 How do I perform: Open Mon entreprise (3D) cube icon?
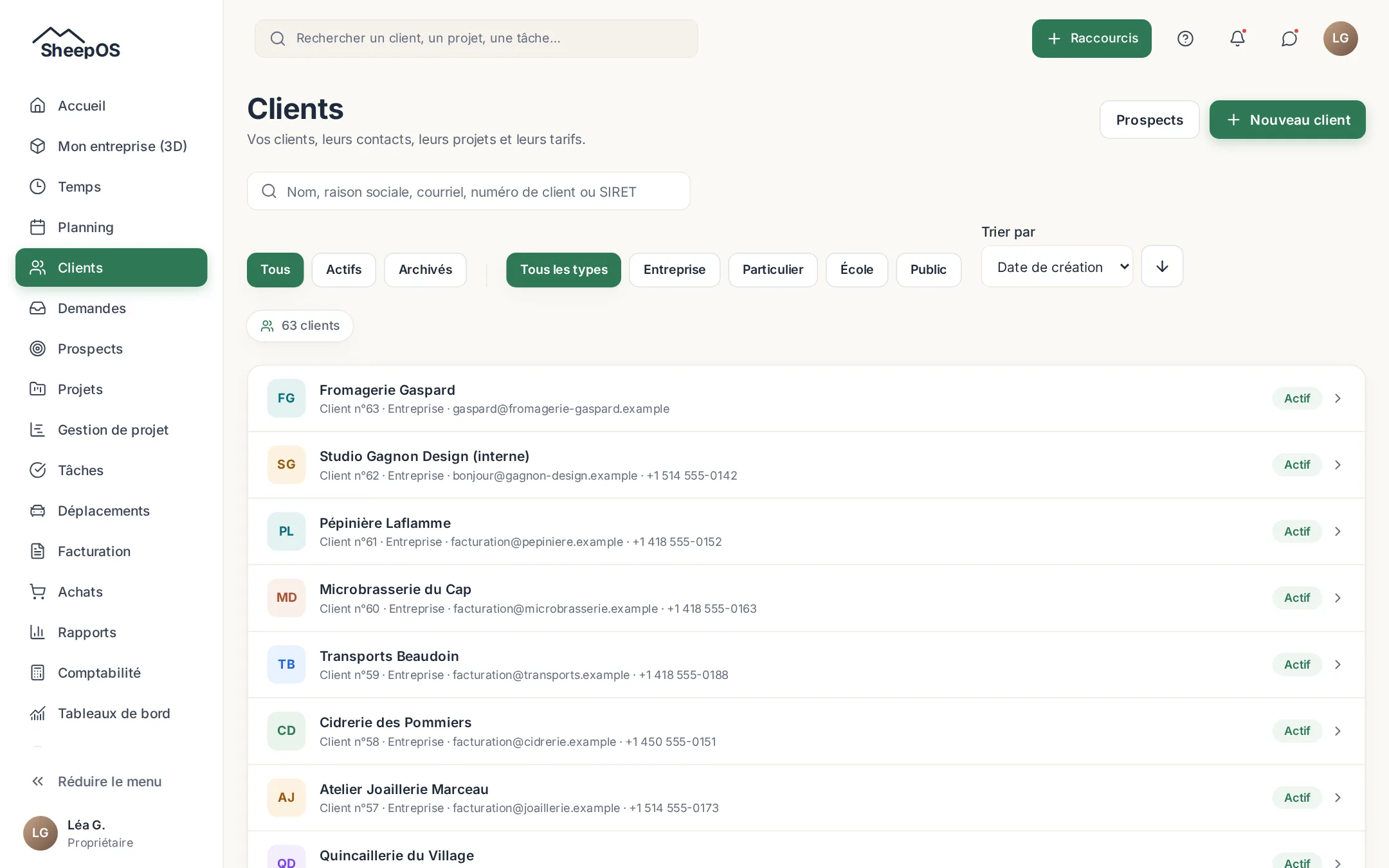tap(38, 146)
